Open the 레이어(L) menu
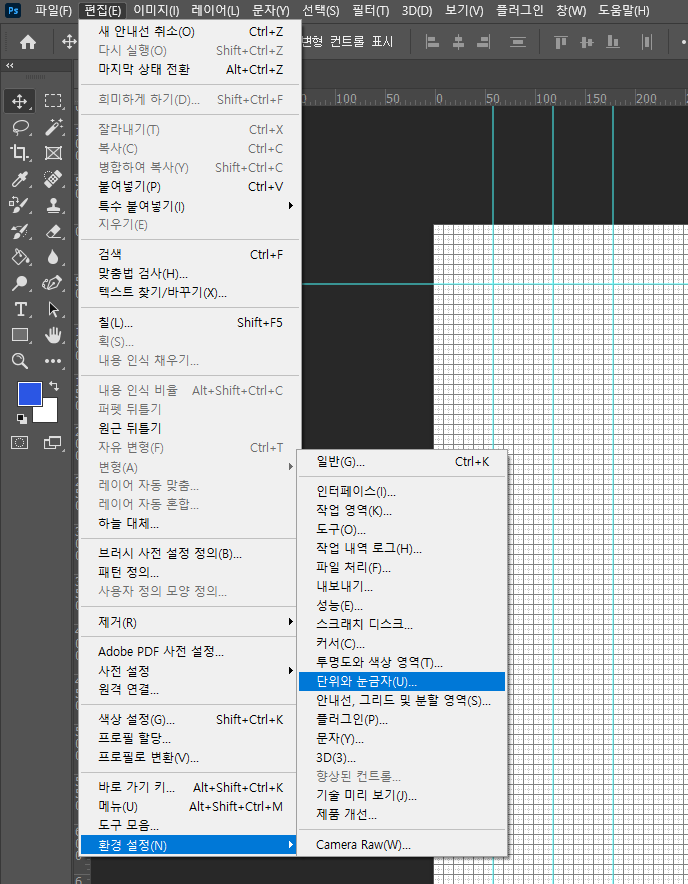Image resolution: width=688 pixels, height=884 pixels. tap(215, 10)
